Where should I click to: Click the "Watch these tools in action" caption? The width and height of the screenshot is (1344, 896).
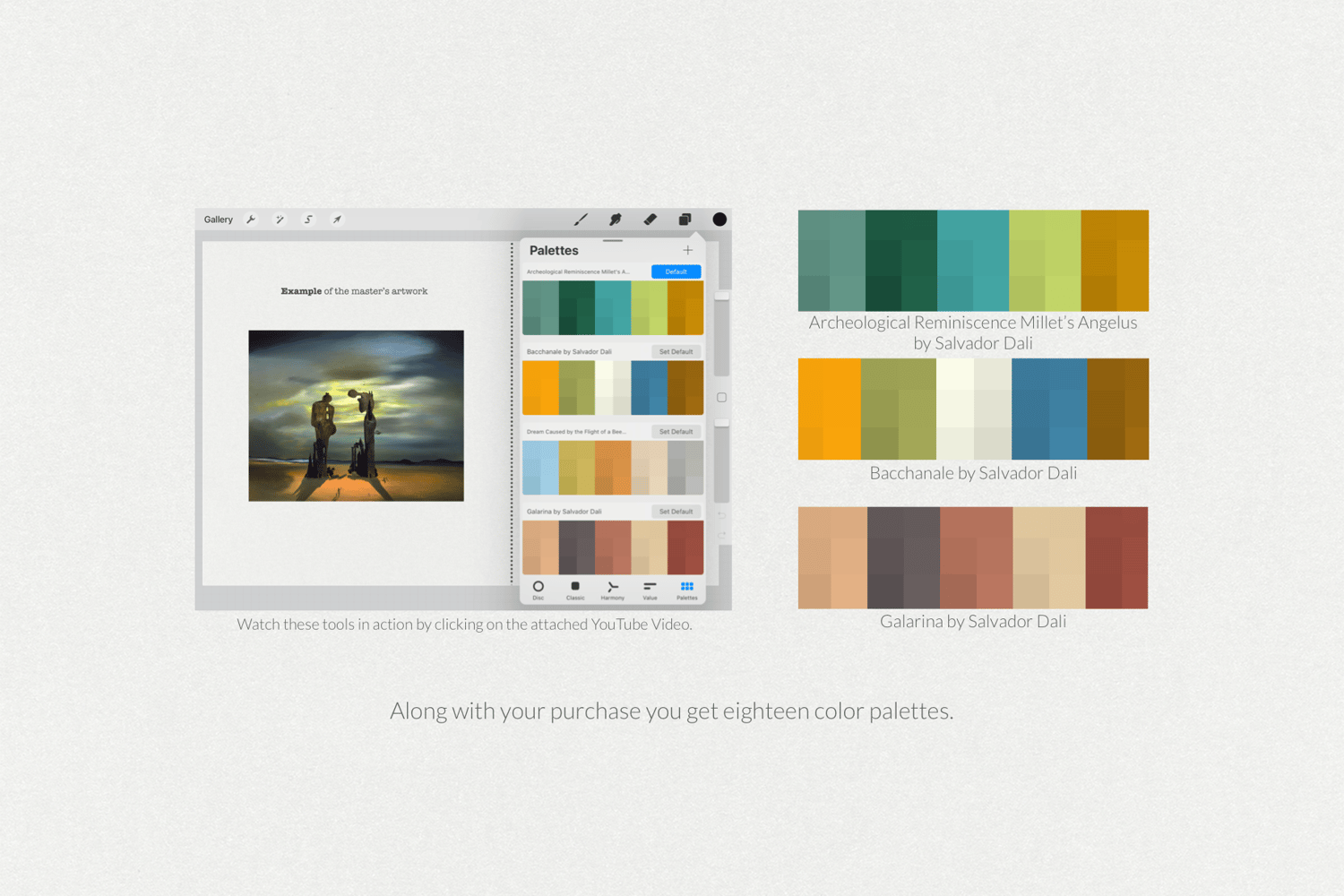click(464, 625)
